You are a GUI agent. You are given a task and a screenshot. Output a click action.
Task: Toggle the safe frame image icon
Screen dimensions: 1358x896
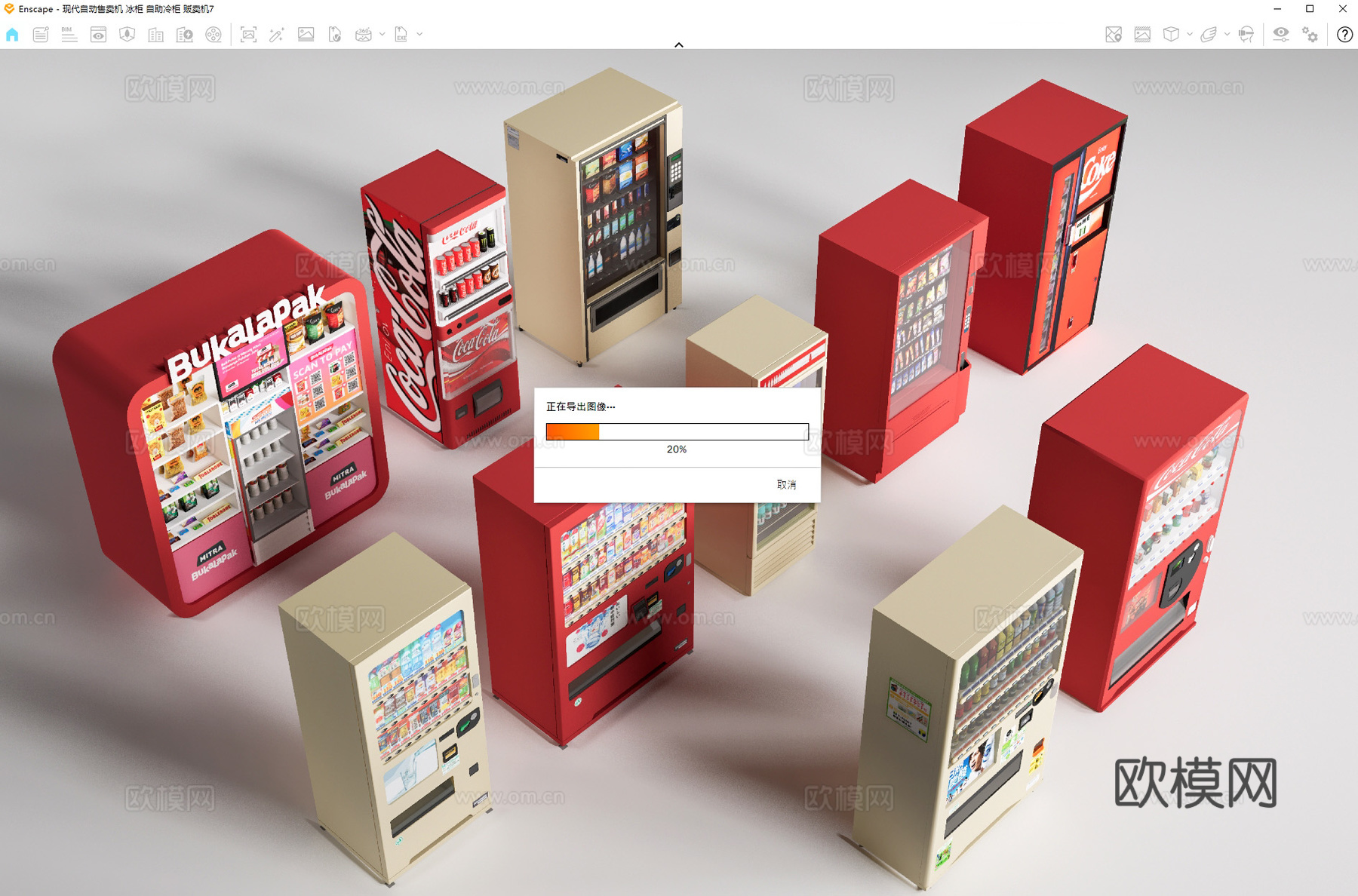(1142, 35)
